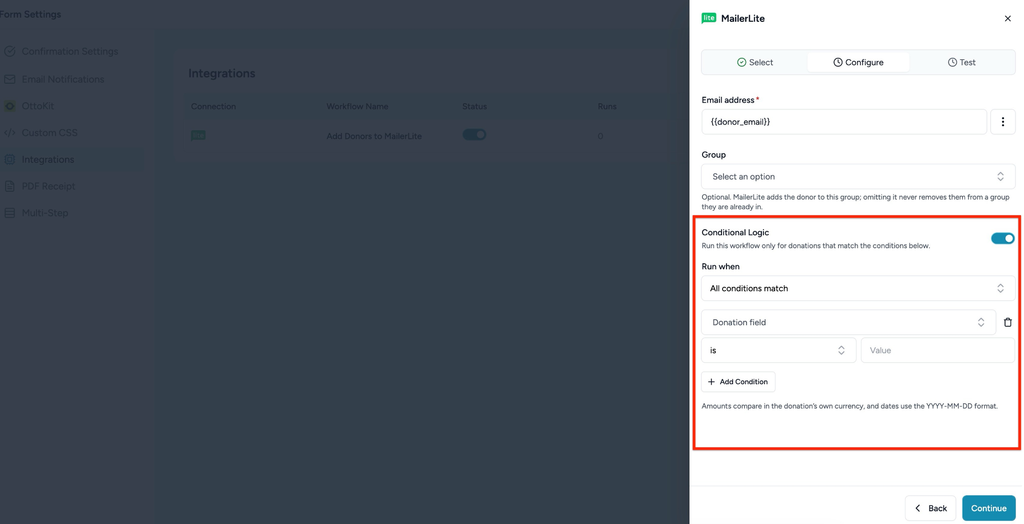Open Integrations in sidebar

(x=48, y=159)
